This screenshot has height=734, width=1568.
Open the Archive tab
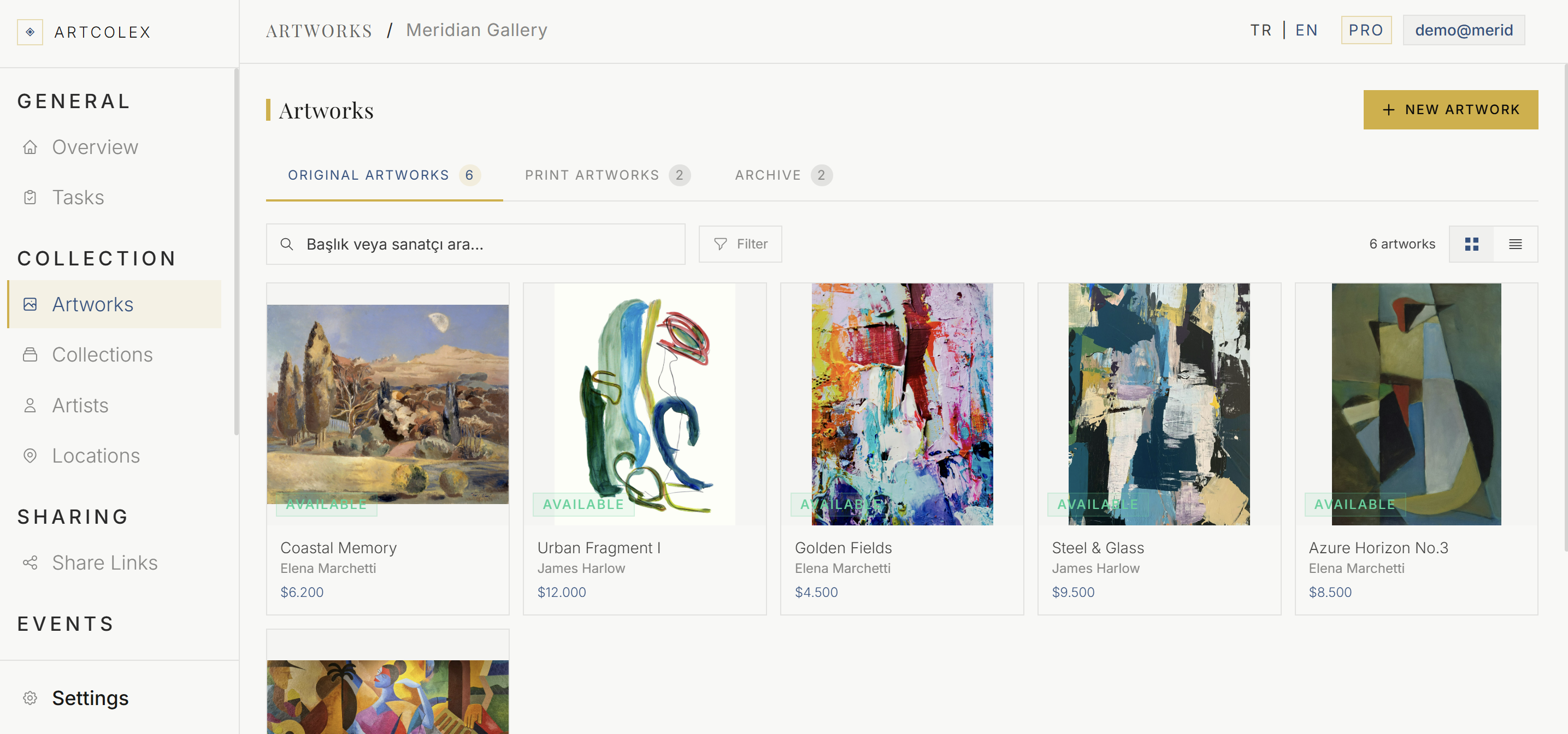783,175
